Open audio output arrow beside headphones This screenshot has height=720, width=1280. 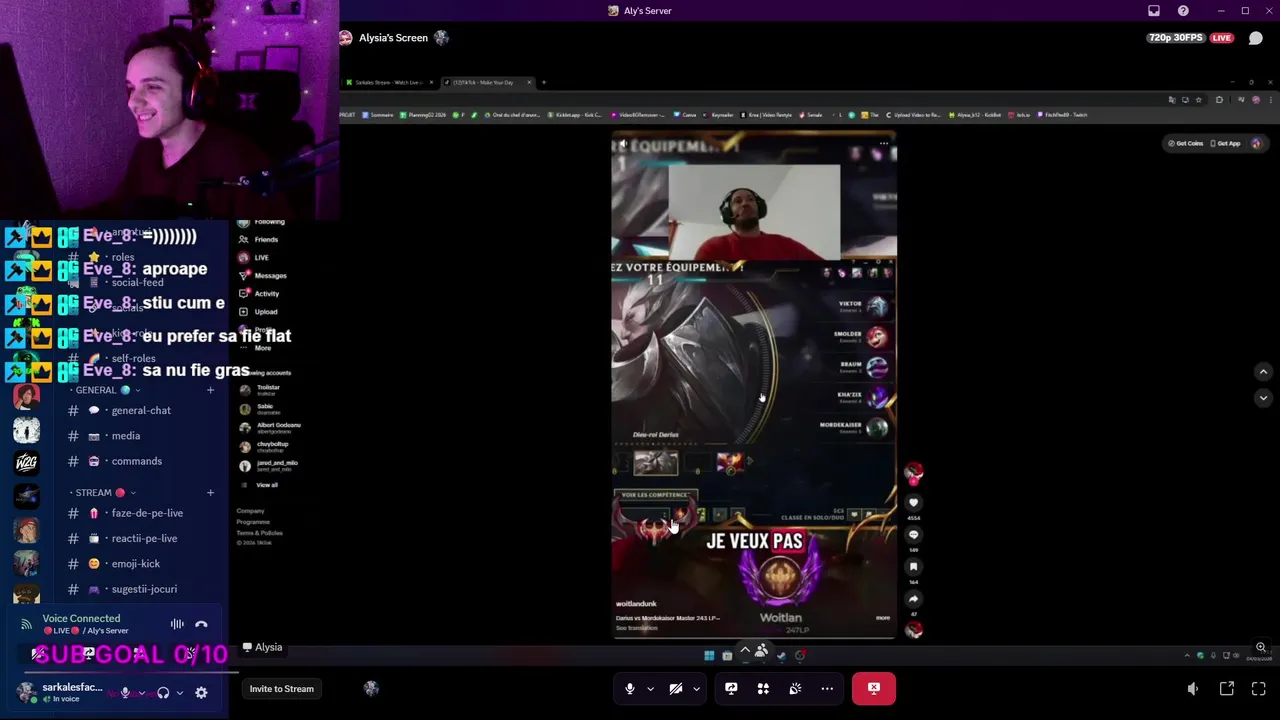point(180,693)
